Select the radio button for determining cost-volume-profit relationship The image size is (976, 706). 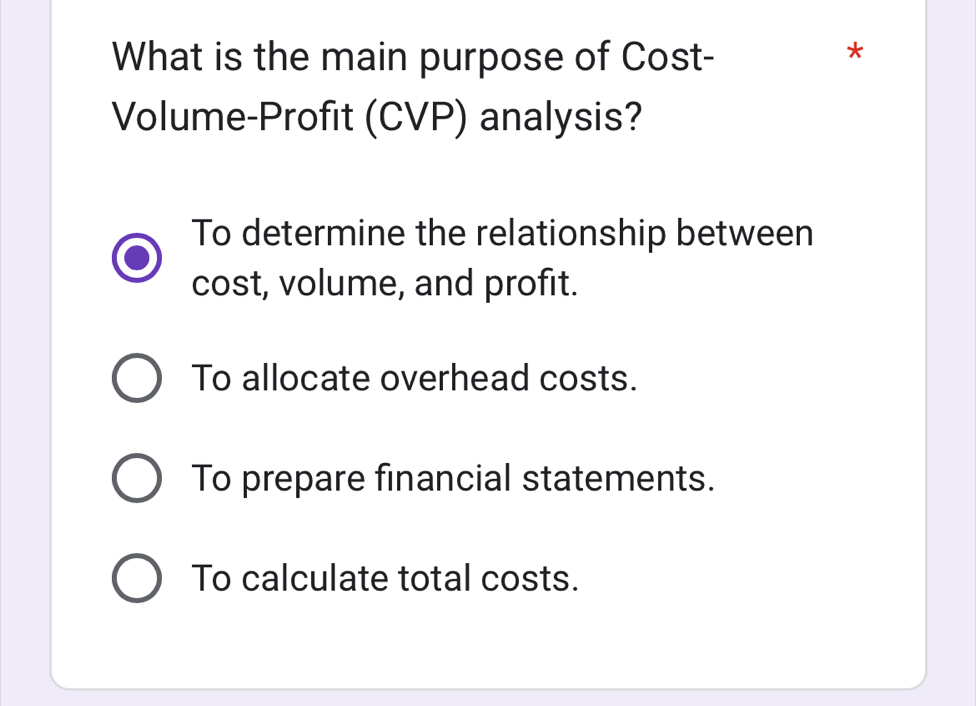pyautogui.click(x=136, y=259)
